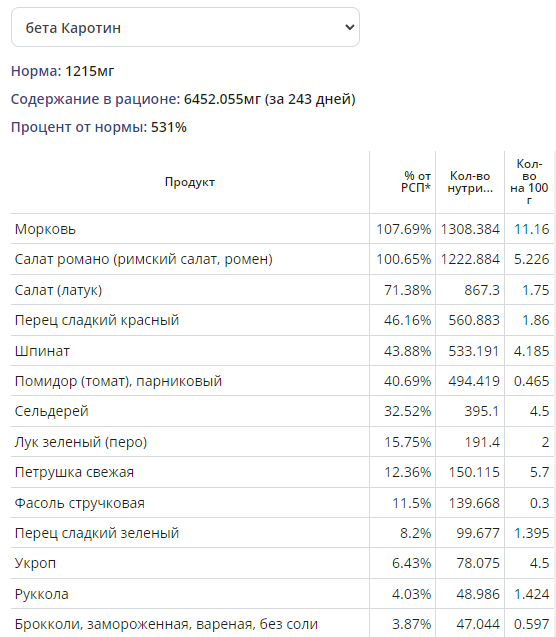This screenshot has height=637, width=556.
Task: Click the Кол-во нутри... column header
Action: click(470, 182)
